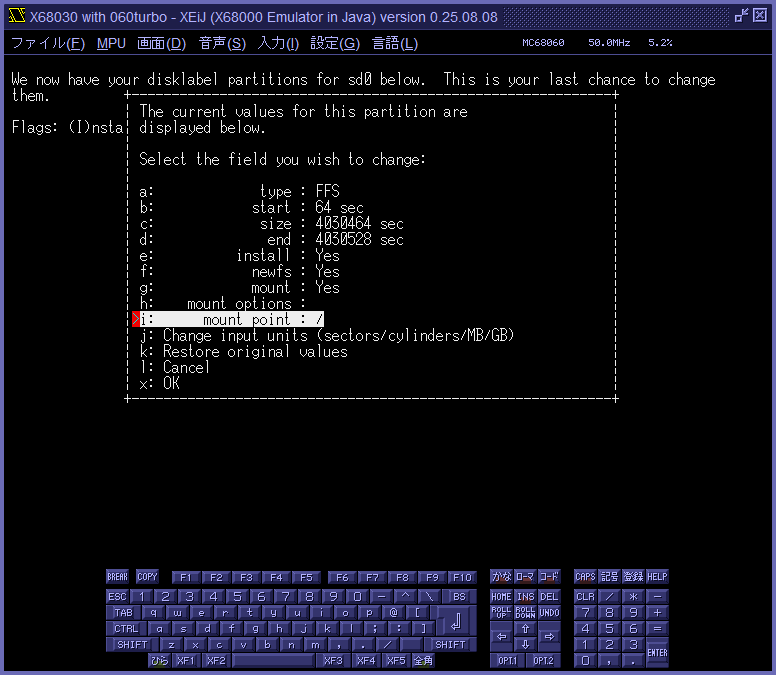Click the @ key on virtual keyboard

click(x=393, y=613)
